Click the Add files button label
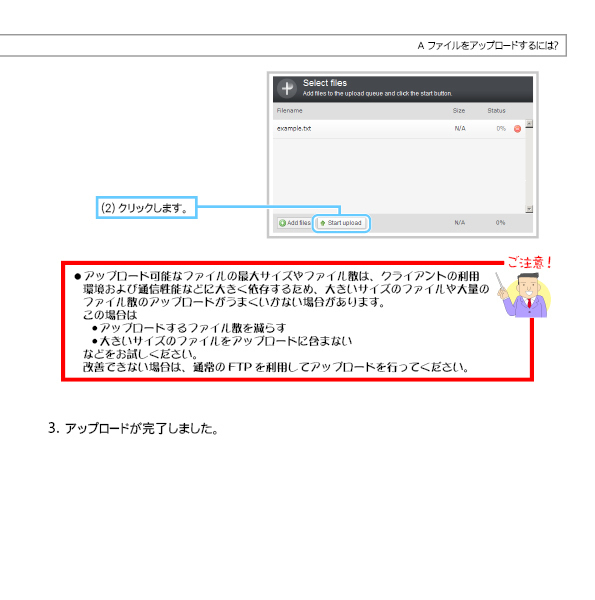Screen dimensions: 595x600 pyautogui.click(x=299, y=223)
